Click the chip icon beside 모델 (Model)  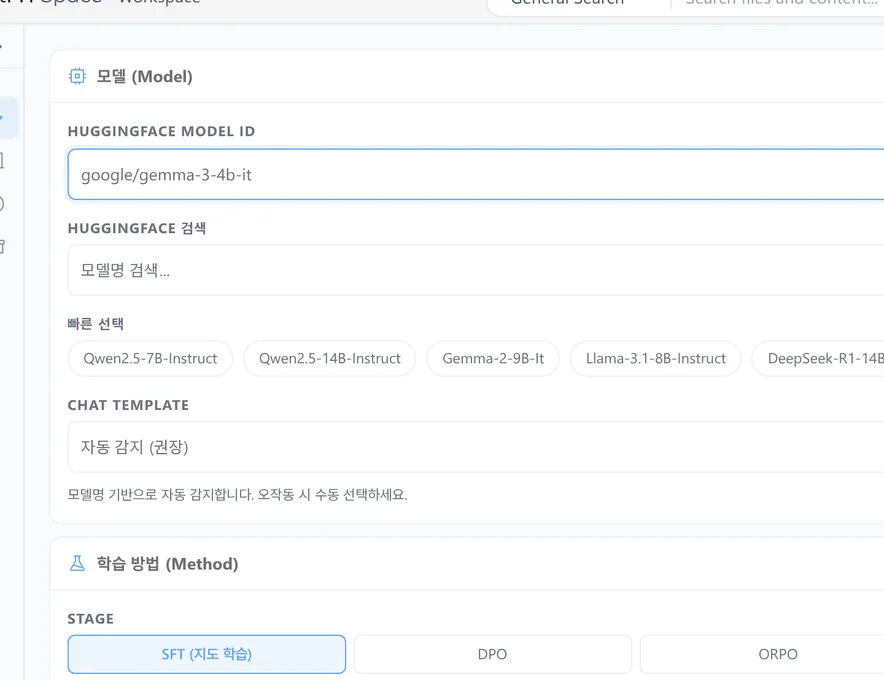coord(77,76)
